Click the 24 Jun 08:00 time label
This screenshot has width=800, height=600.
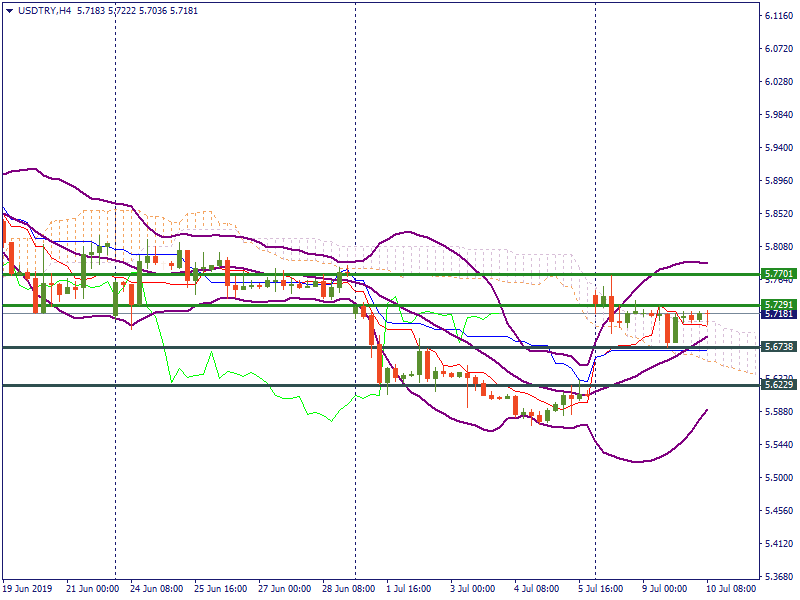click(155, 589)
